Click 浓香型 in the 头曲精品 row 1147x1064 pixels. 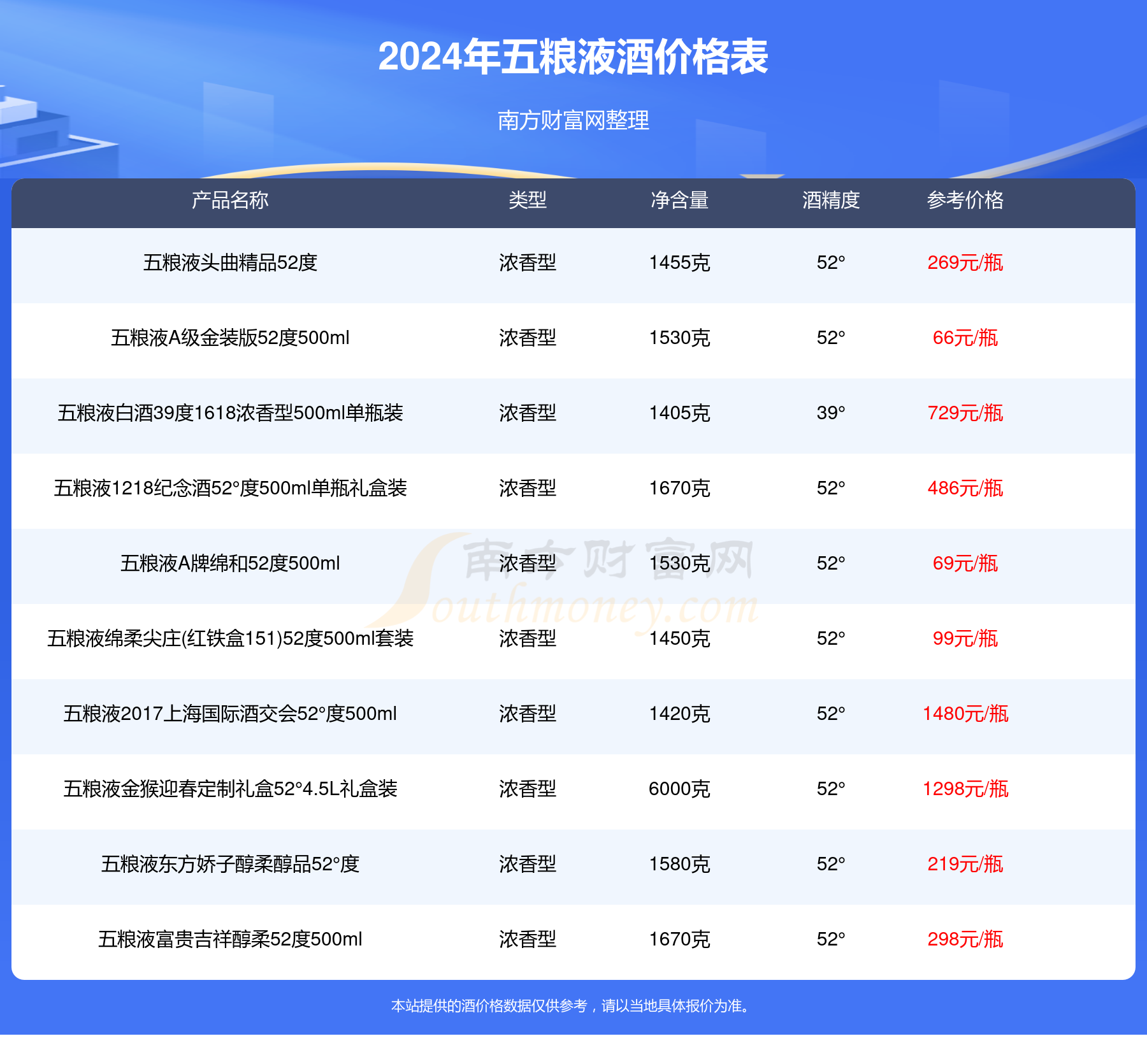point(528,262)
